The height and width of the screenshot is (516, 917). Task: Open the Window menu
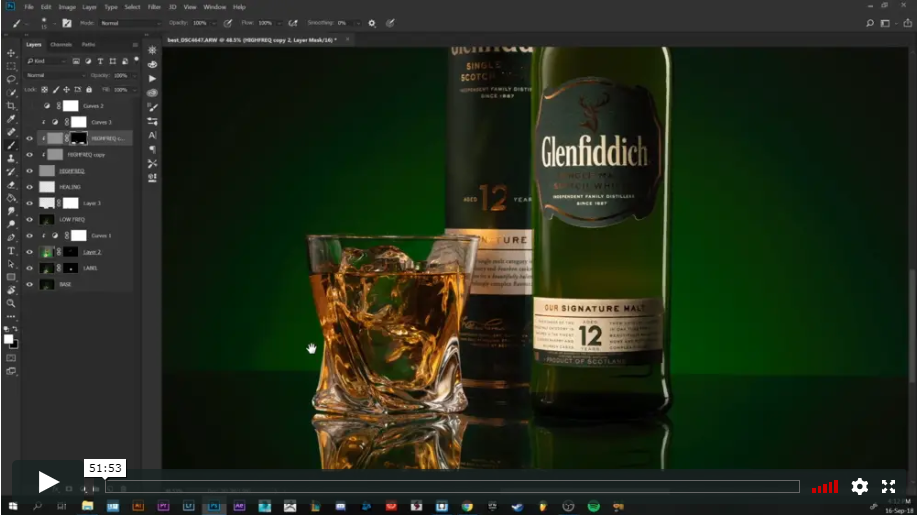pyautogui.click(x=215, y=7)
